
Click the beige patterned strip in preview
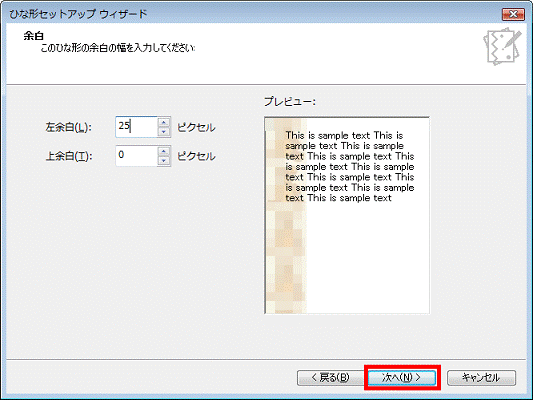point(286,216)
